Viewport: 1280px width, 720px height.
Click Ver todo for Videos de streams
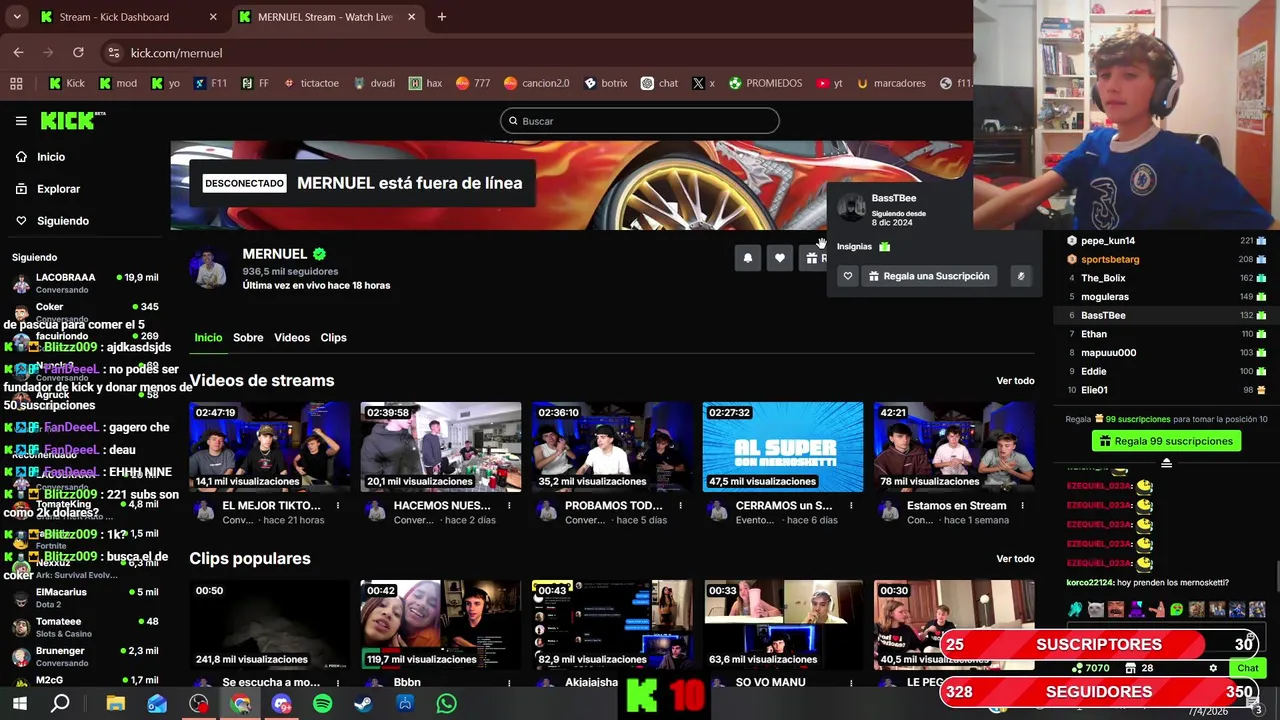click(1015, 381)
